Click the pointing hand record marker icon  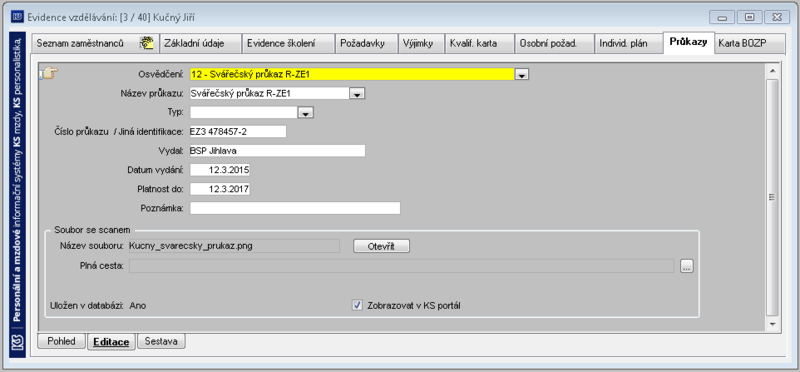pyautogui.click(x=49, y=74)
